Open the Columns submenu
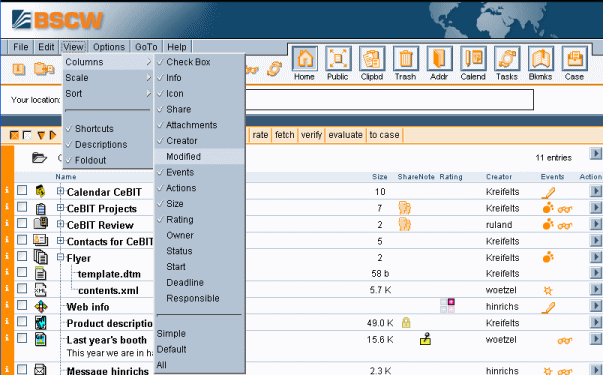603x375 pixels. (x=108, y=62)
